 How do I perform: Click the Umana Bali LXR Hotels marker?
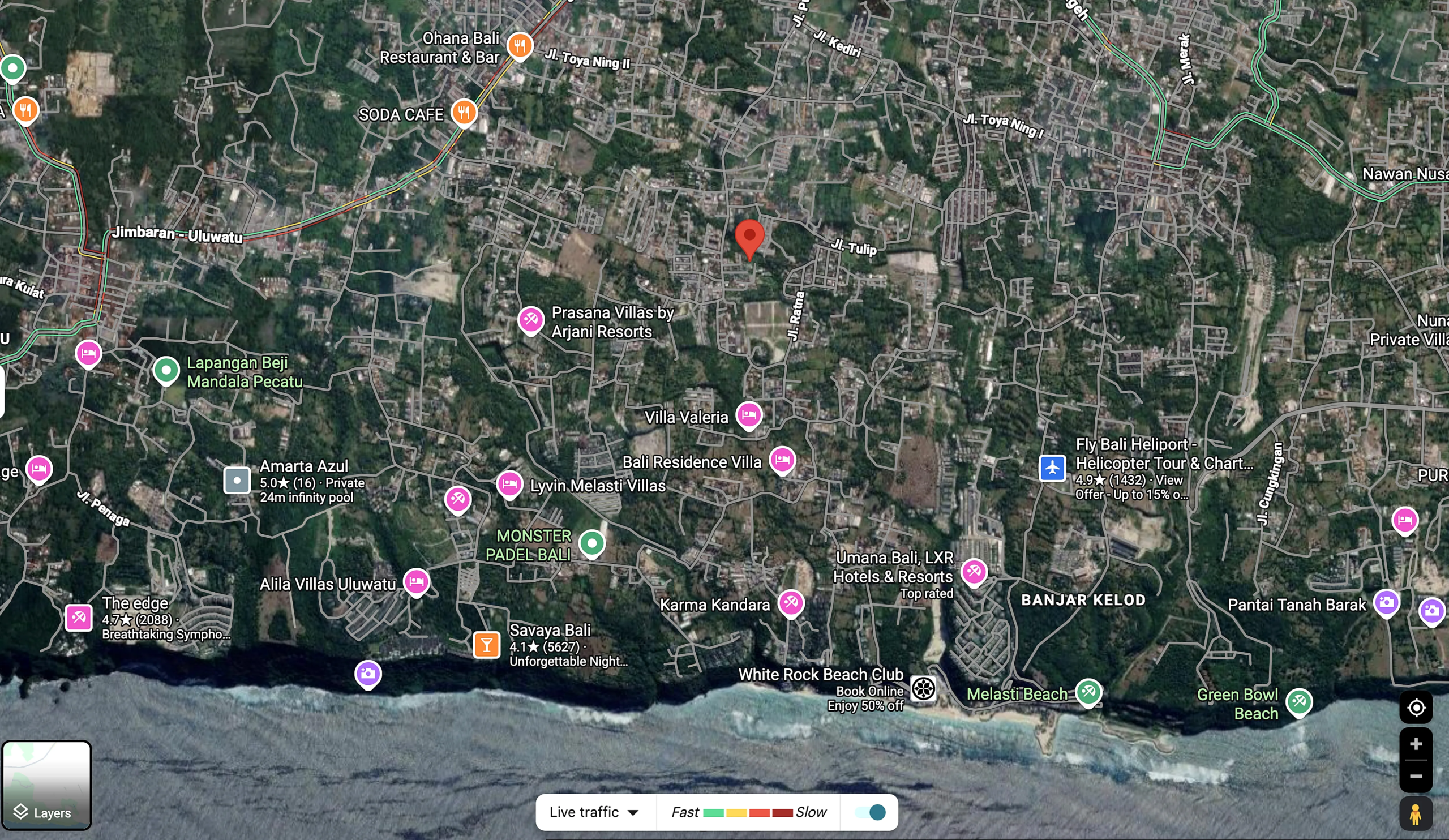point(974,572)
